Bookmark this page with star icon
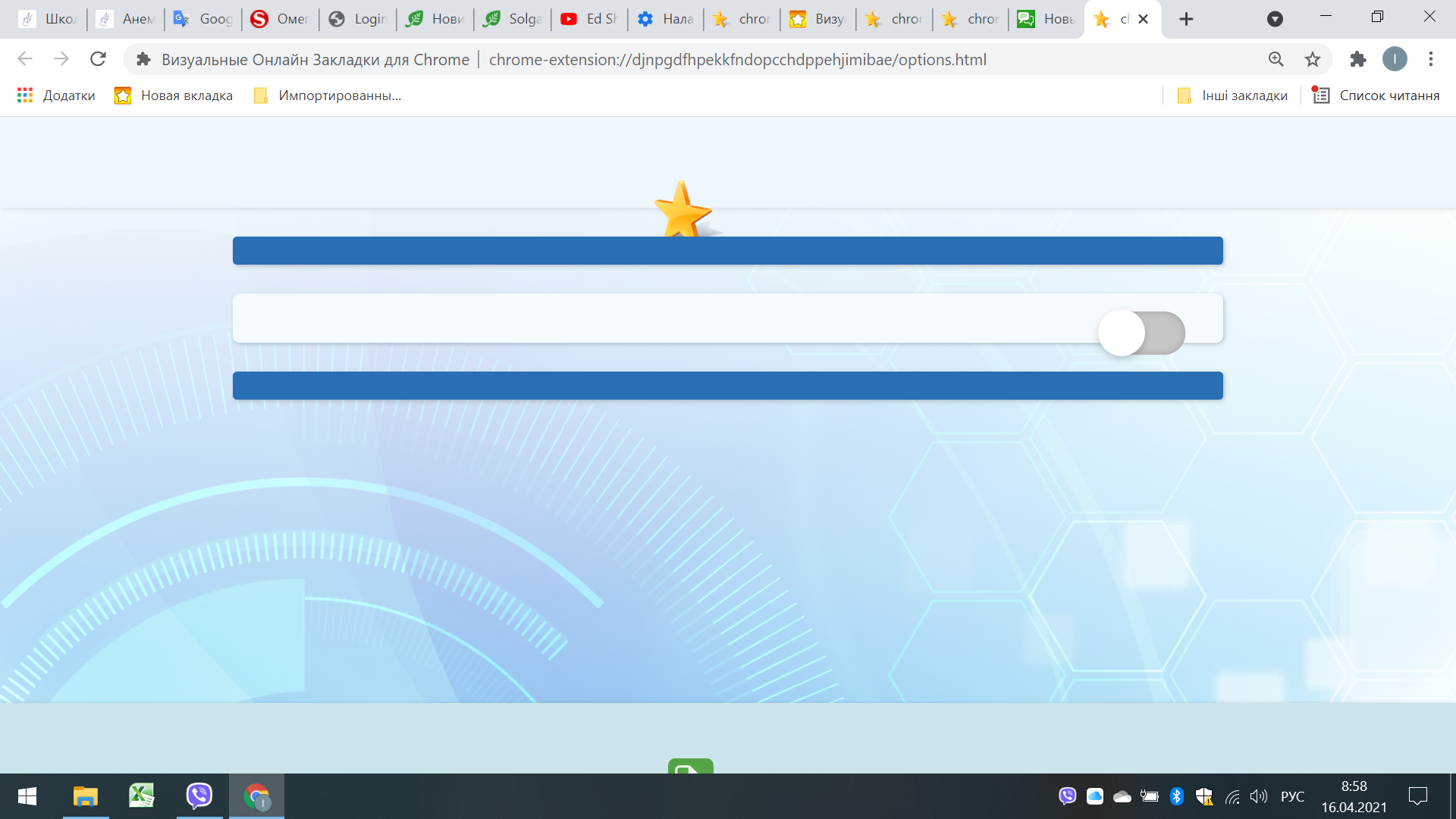This screenshot has width=1456, height=819. point(1313,59)
